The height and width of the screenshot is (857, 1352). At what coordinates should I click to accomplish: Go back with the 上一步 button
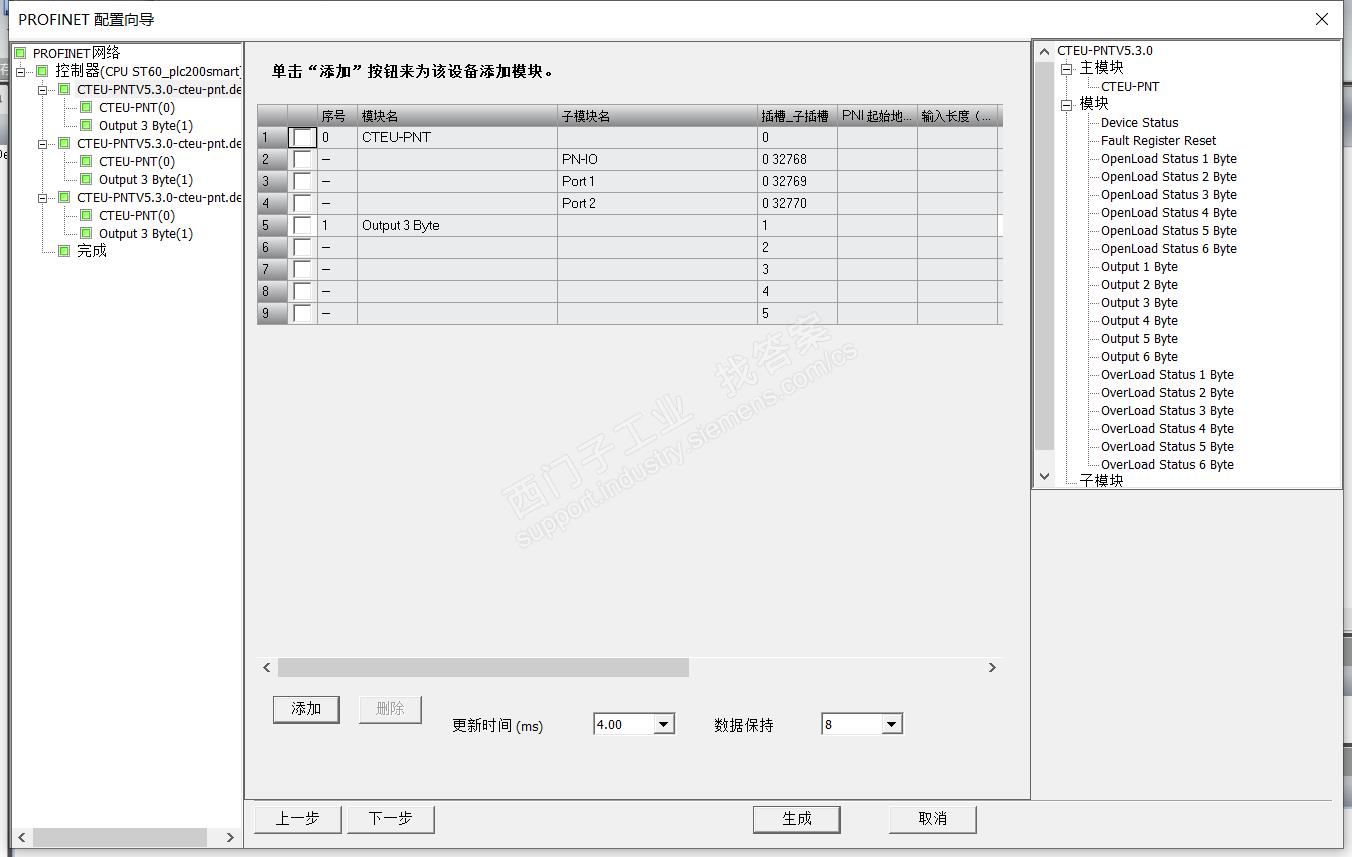coord(297,819)
